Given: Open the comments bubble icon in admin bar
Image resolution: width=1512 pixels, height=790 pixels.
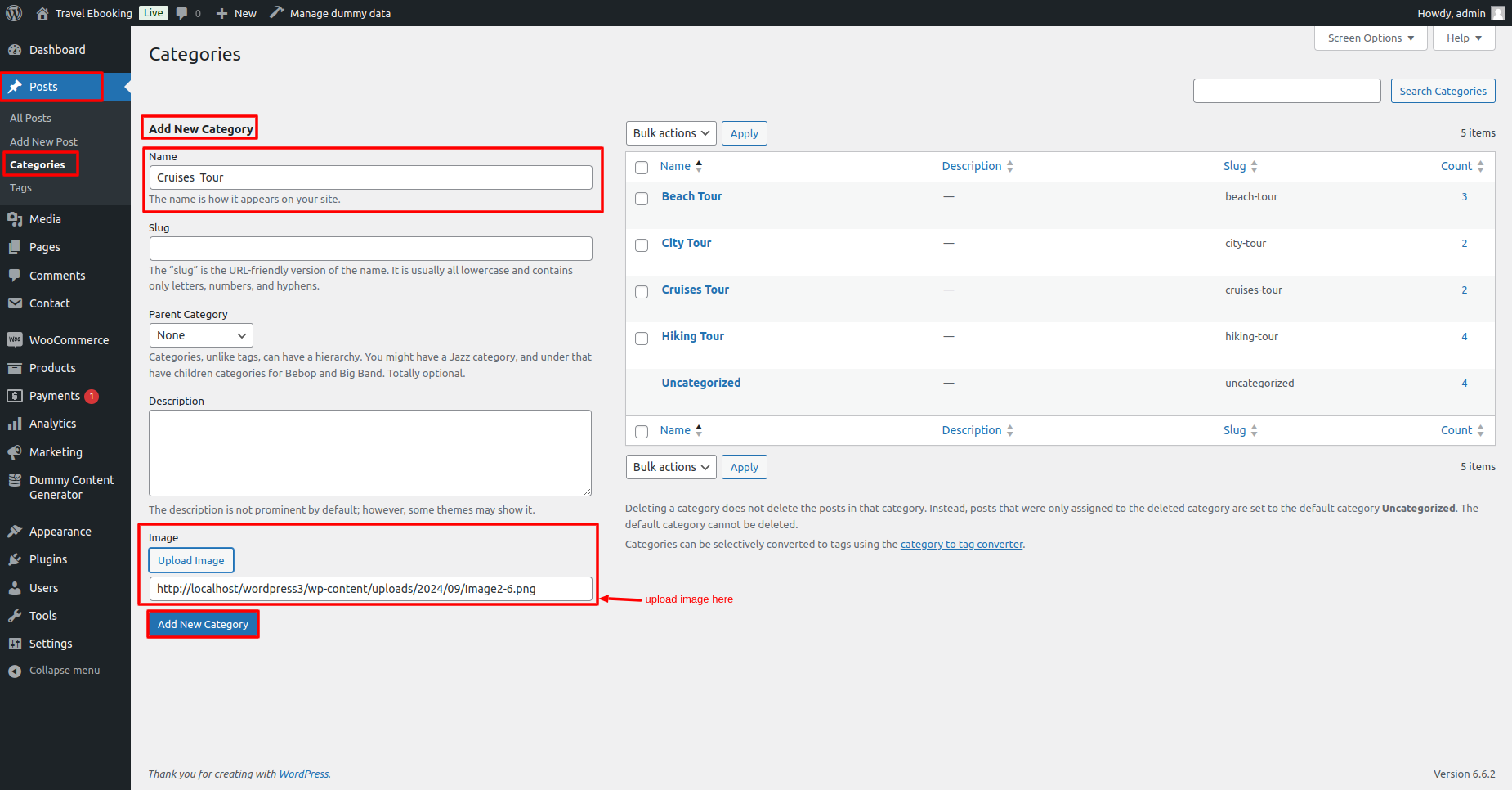Looking at the screenshot, I should (182, 13).
